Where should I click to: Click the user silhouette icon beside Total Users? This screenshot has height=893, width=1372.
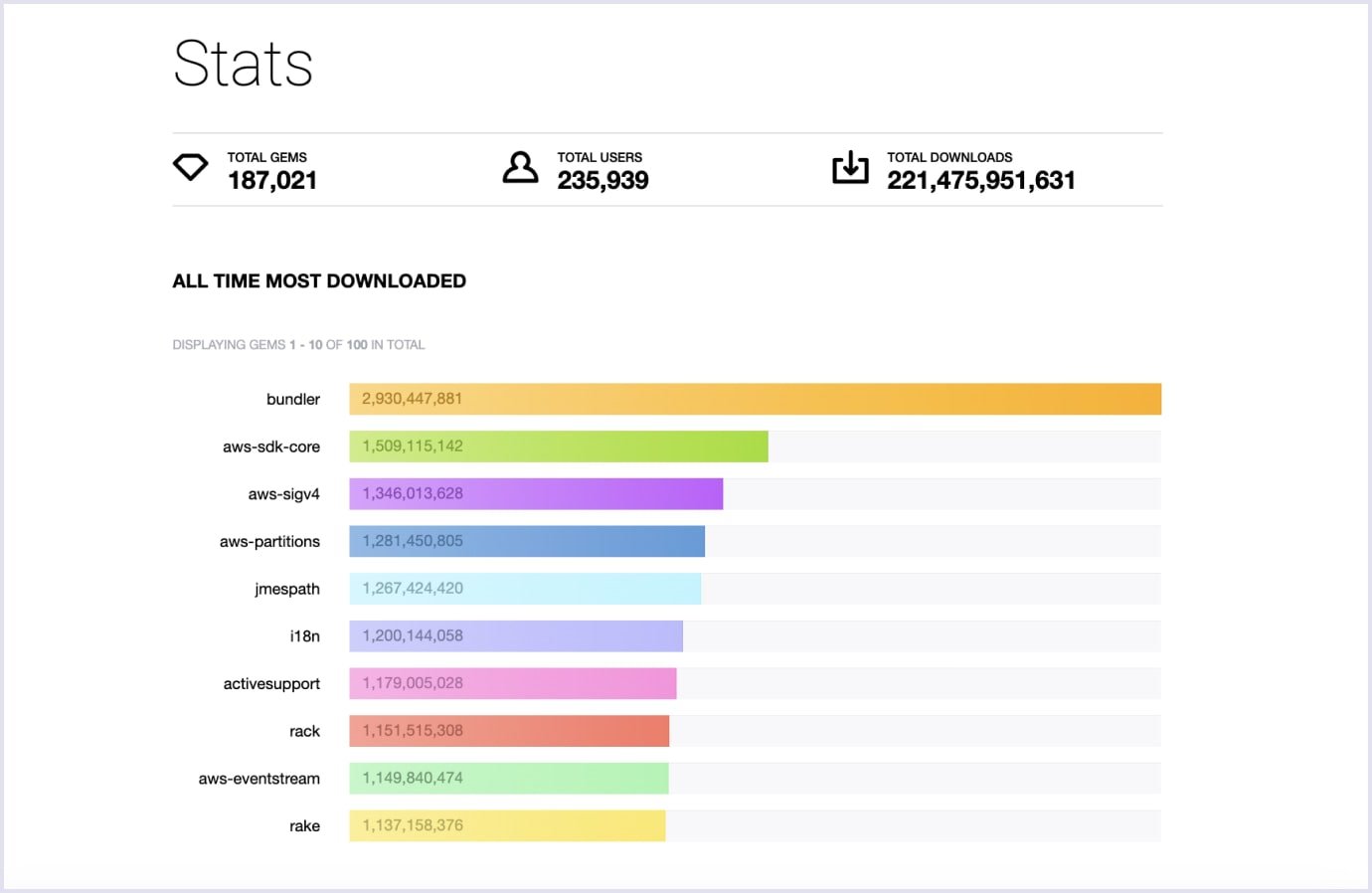(x=520, y=168)
